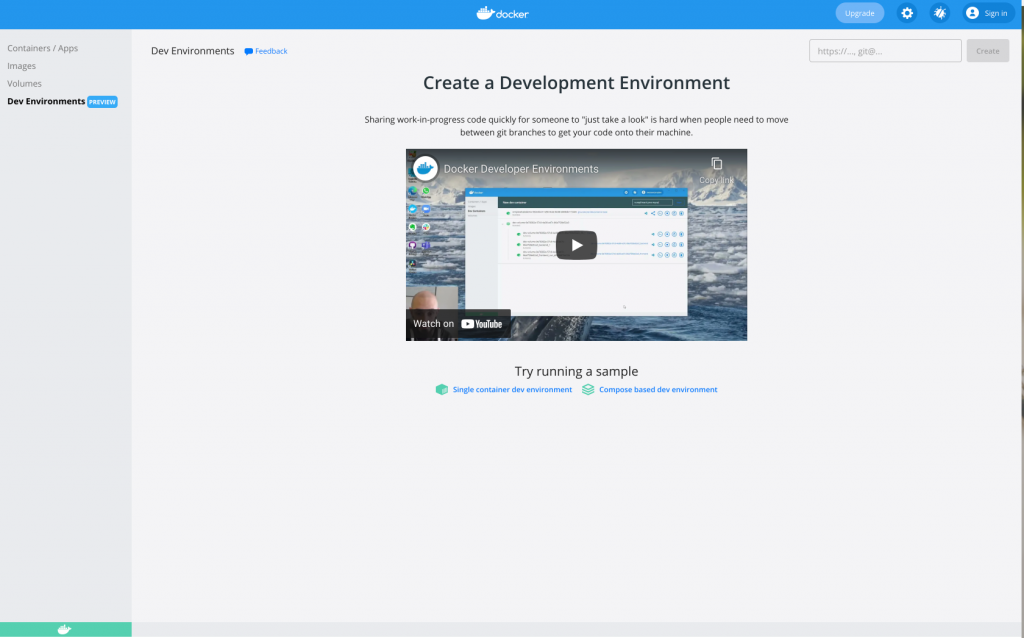Click the YouTube logo on video
Screen dimensions: 1024x638
[x=482, y=324]
